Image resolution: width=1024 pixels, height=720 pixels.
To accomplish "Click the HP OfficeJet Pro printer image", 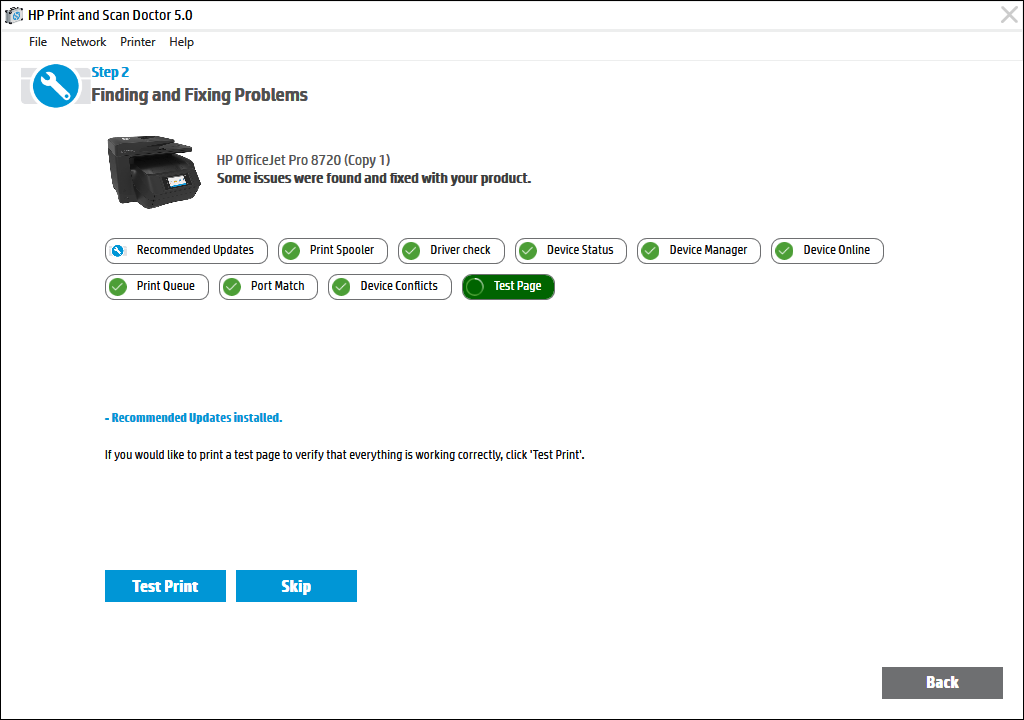I will pyautogui.click(x=153, y=172).
